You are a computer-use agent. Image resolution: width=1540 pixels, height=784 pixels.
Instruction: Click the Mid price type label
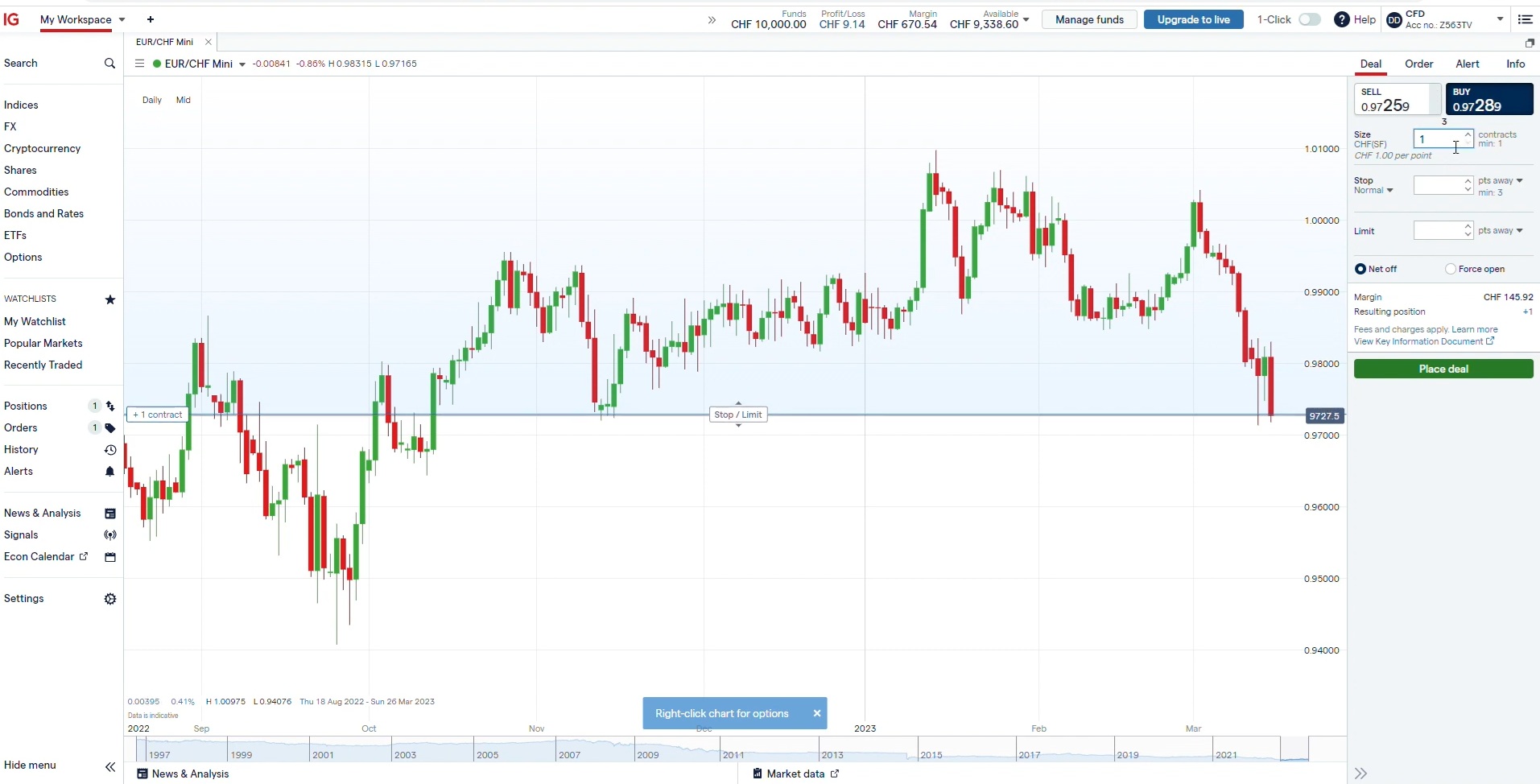[x=184, y=101]
